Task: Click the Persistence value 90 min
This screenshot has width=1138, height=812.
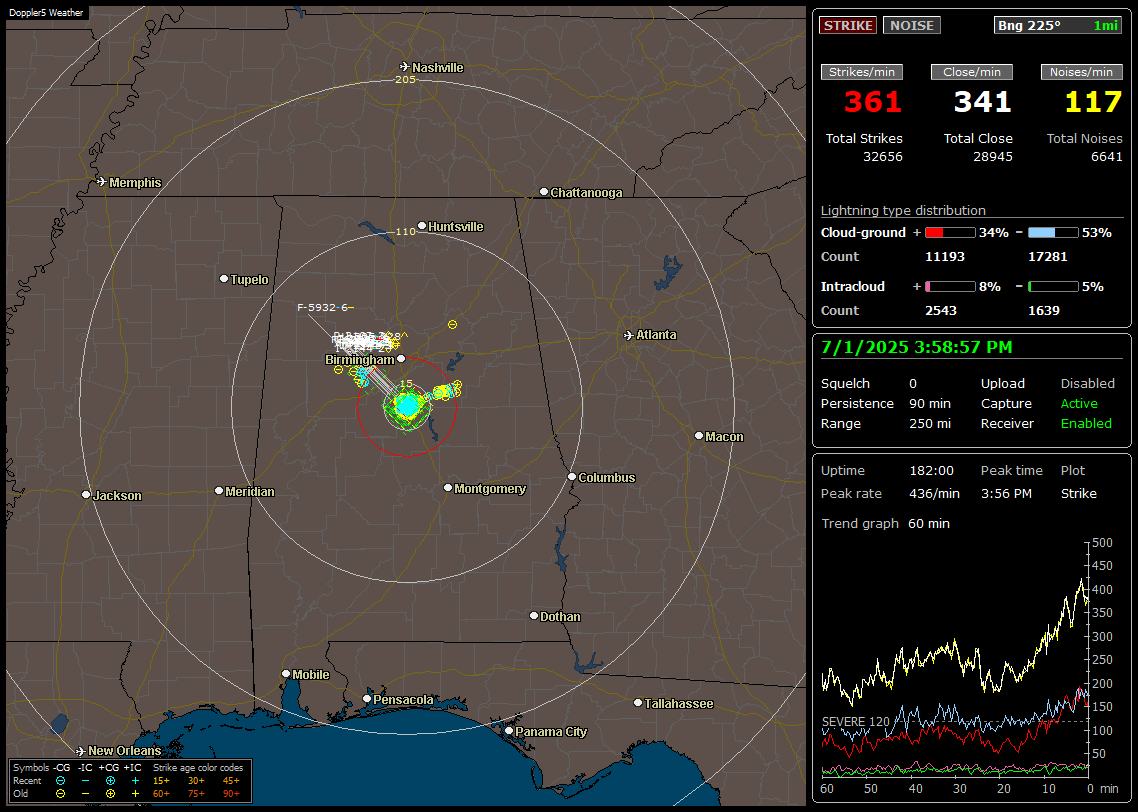Action: 930,403
